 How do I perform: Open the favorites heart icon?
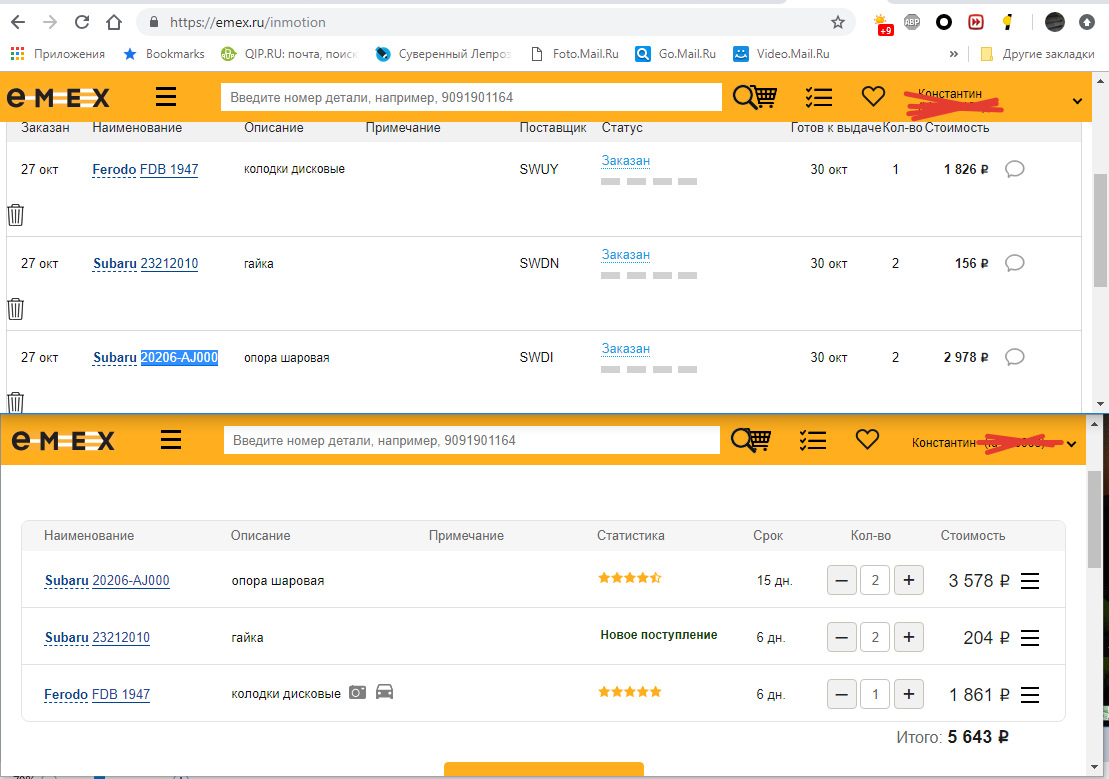tap(872, 96)
